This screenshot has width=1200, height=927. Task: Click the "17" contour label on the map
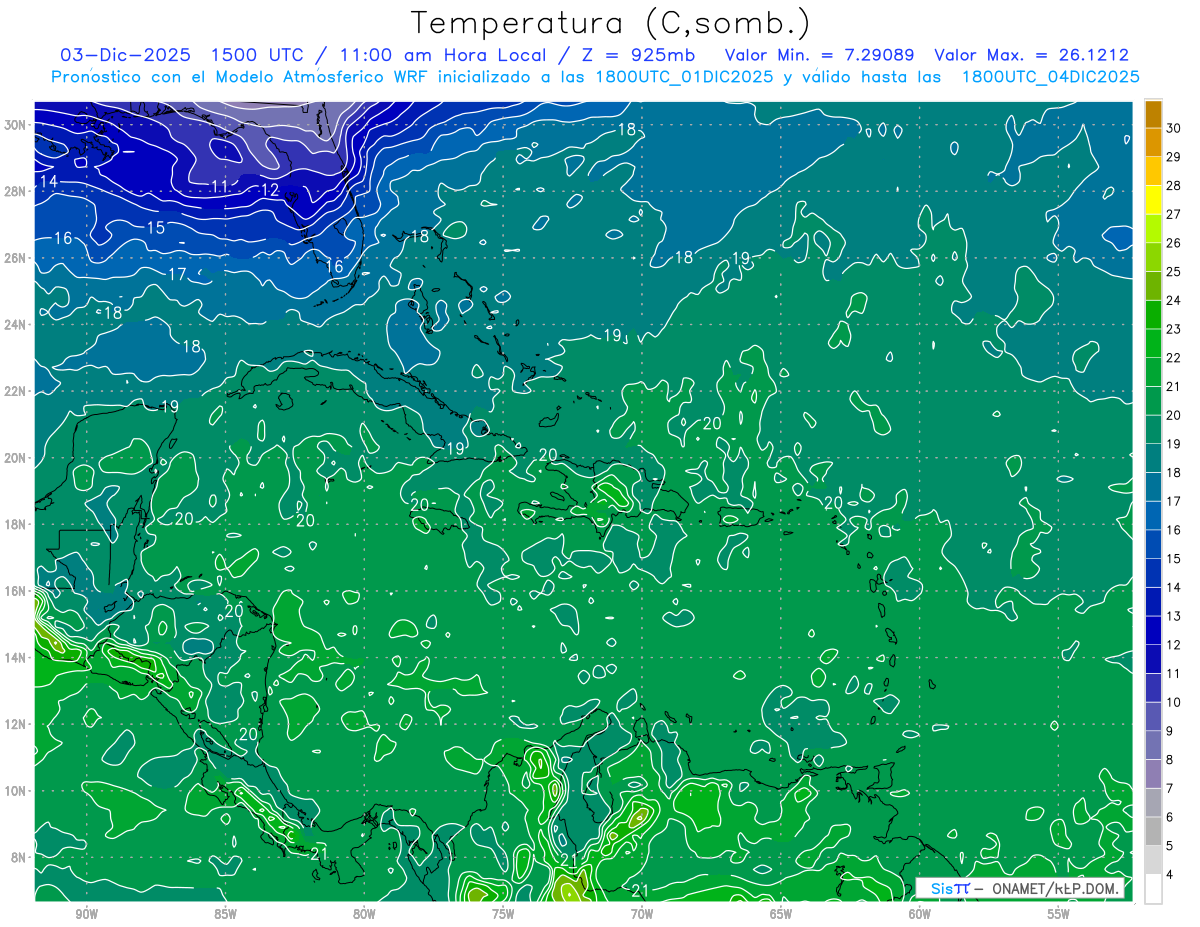tap(177, 274)
